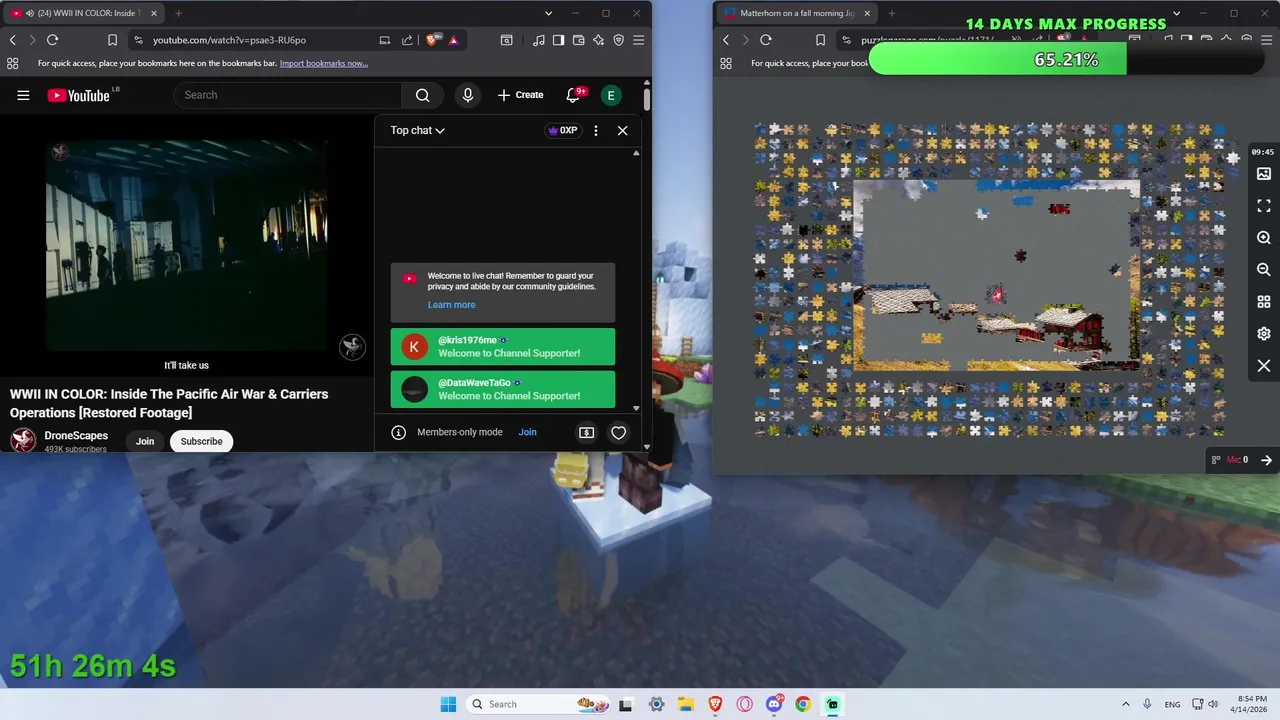Expand the Top chat mode dropdown
Image resolution: width=1280 pixels, height=720 pixels.
417,130
